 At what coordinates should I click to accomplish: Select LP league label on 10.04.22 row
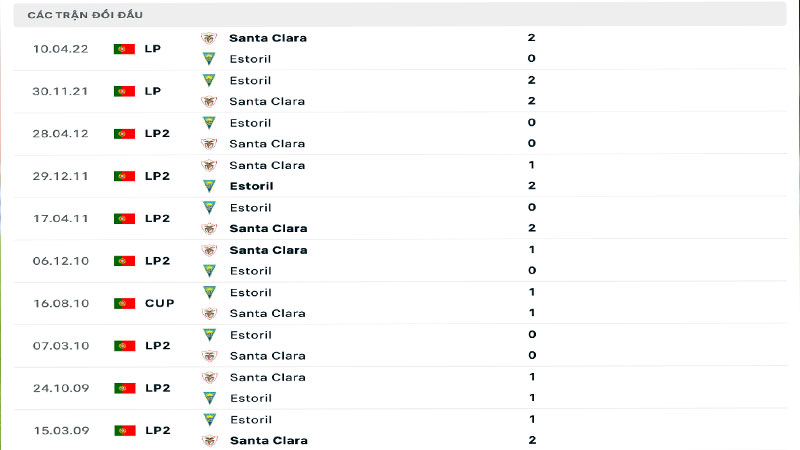point(153,48)
